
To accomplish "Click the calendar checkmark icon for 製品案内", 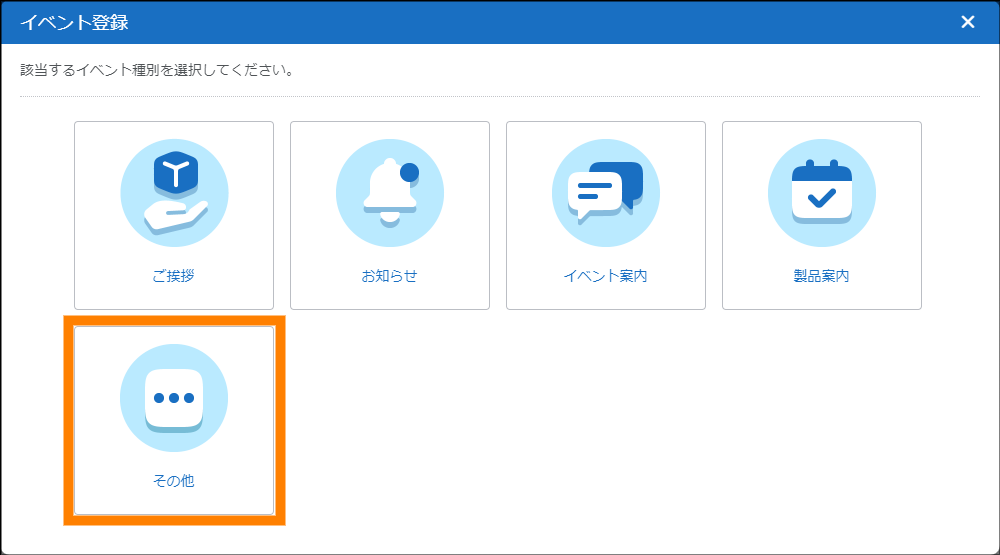I will pos(821,193).
